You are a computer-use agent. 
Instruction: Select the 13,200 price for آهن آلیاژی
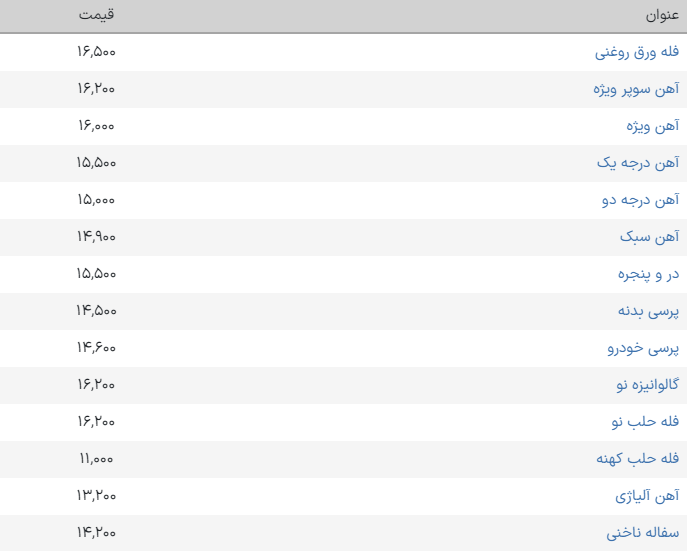pos(96,496)
